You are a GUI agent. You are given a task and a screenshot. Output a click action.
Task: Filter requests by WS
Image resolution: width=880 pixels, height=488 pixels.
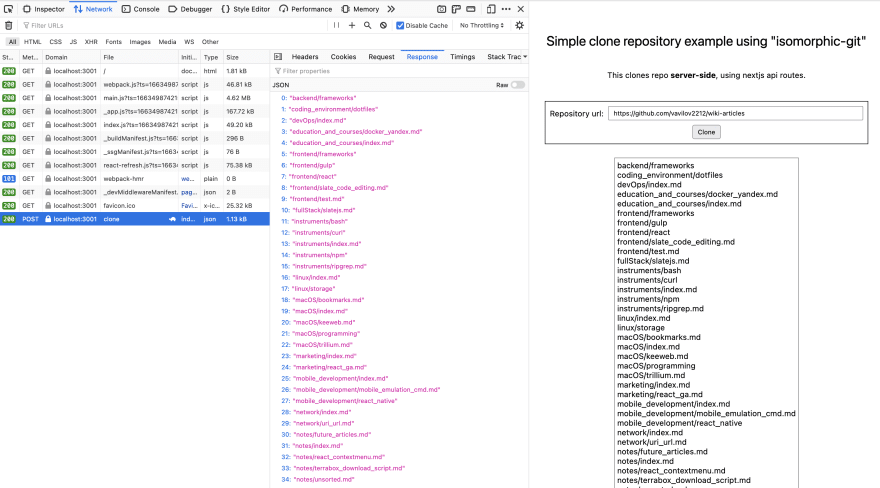189,42
